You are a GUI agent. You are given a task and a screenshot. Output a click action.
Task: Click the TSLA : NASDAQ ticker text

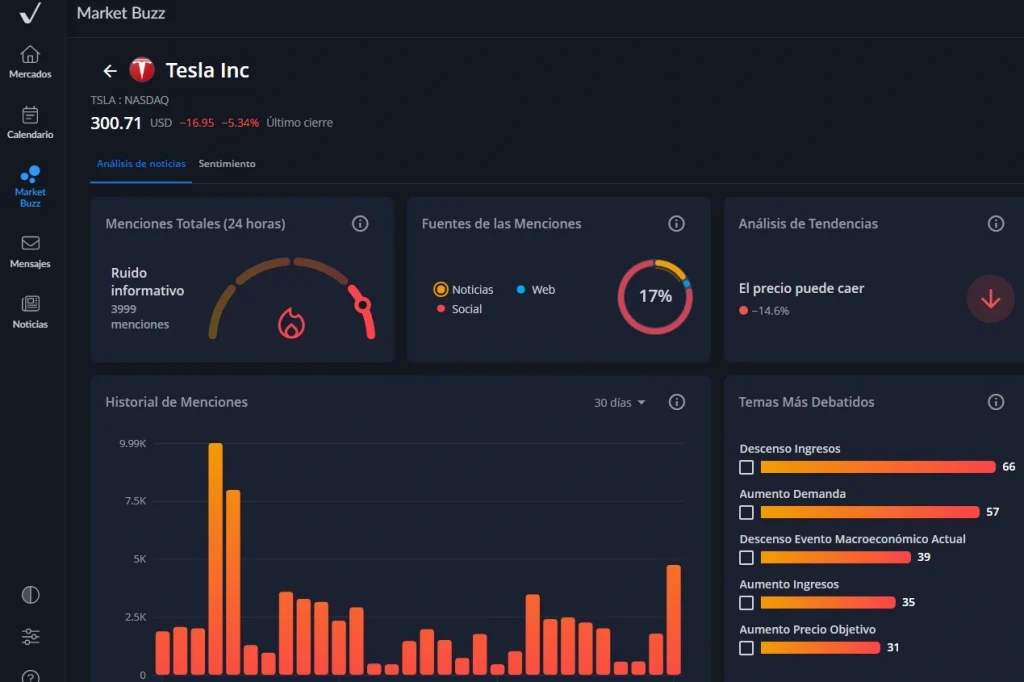(129, 100)
